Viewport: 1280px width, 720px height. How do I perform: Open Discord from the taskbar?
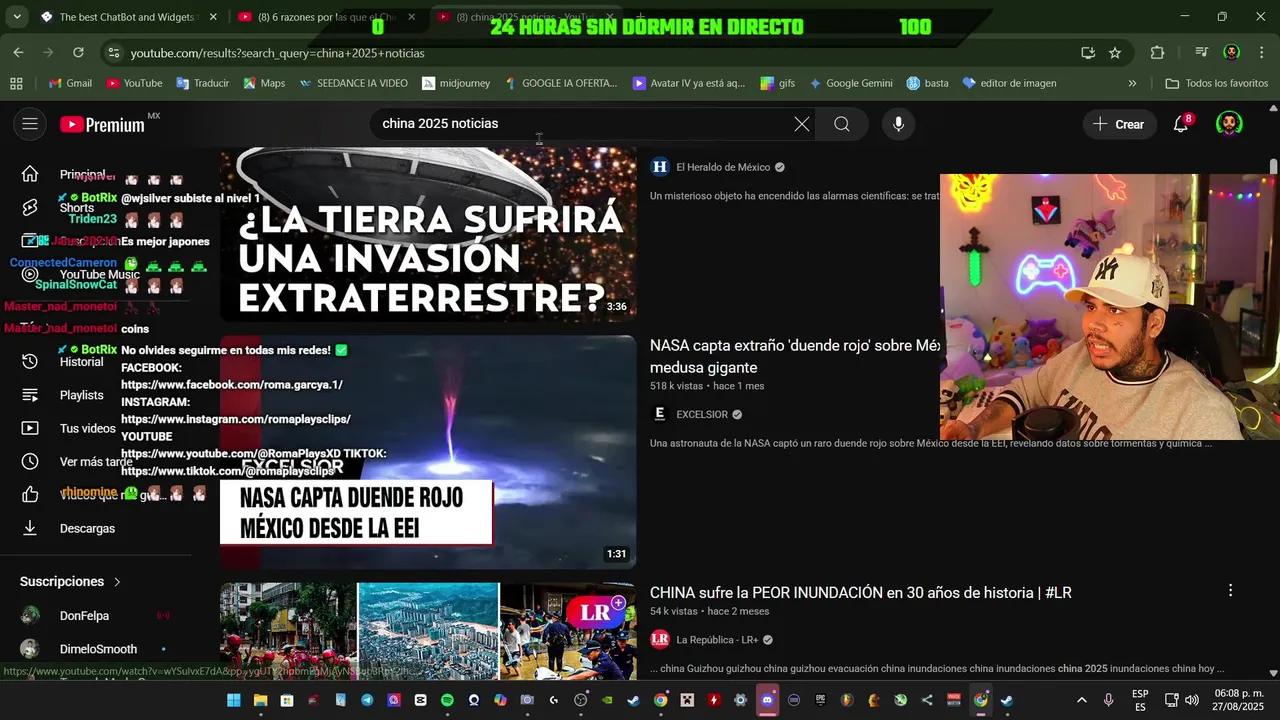767,700
